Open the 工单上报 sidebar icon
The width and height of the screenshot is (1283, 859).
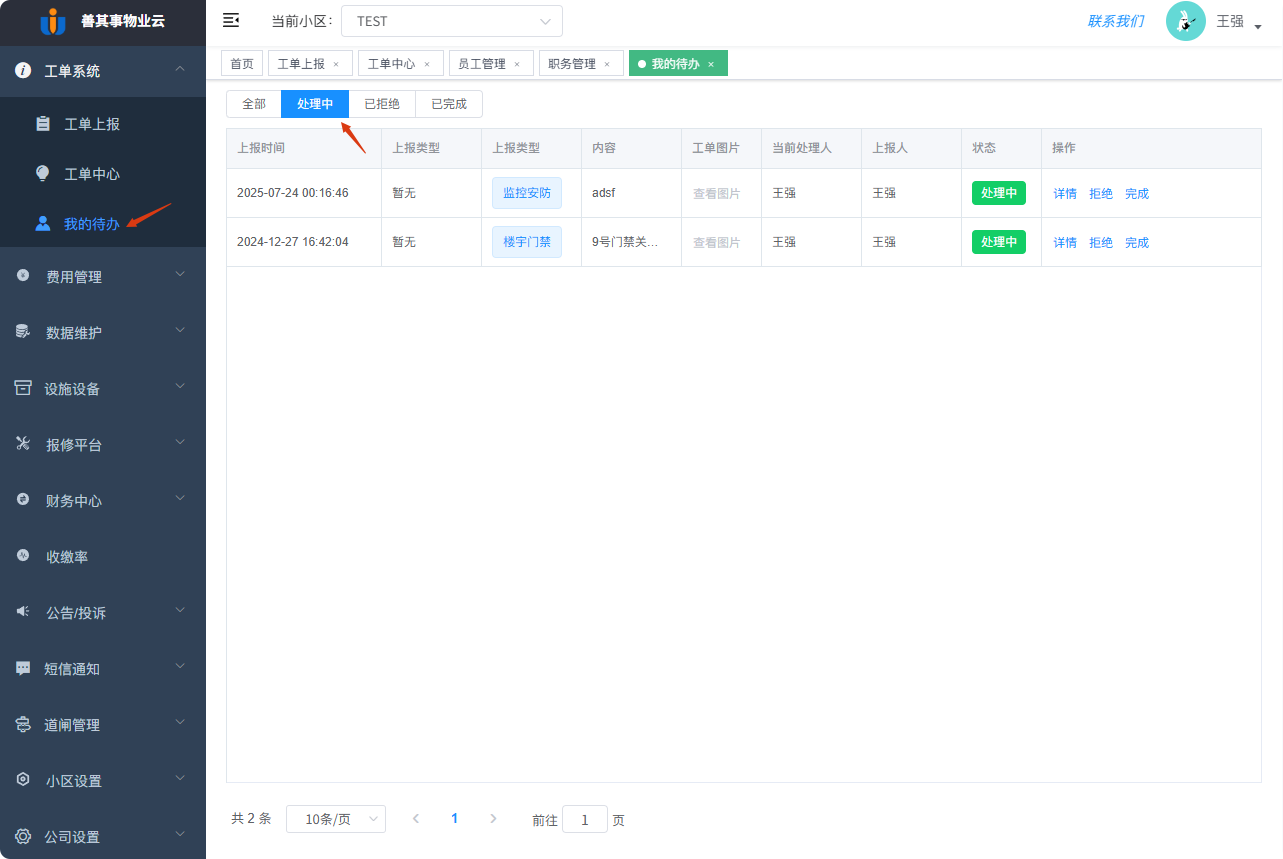pyautogui.click(x=41, y=123)
